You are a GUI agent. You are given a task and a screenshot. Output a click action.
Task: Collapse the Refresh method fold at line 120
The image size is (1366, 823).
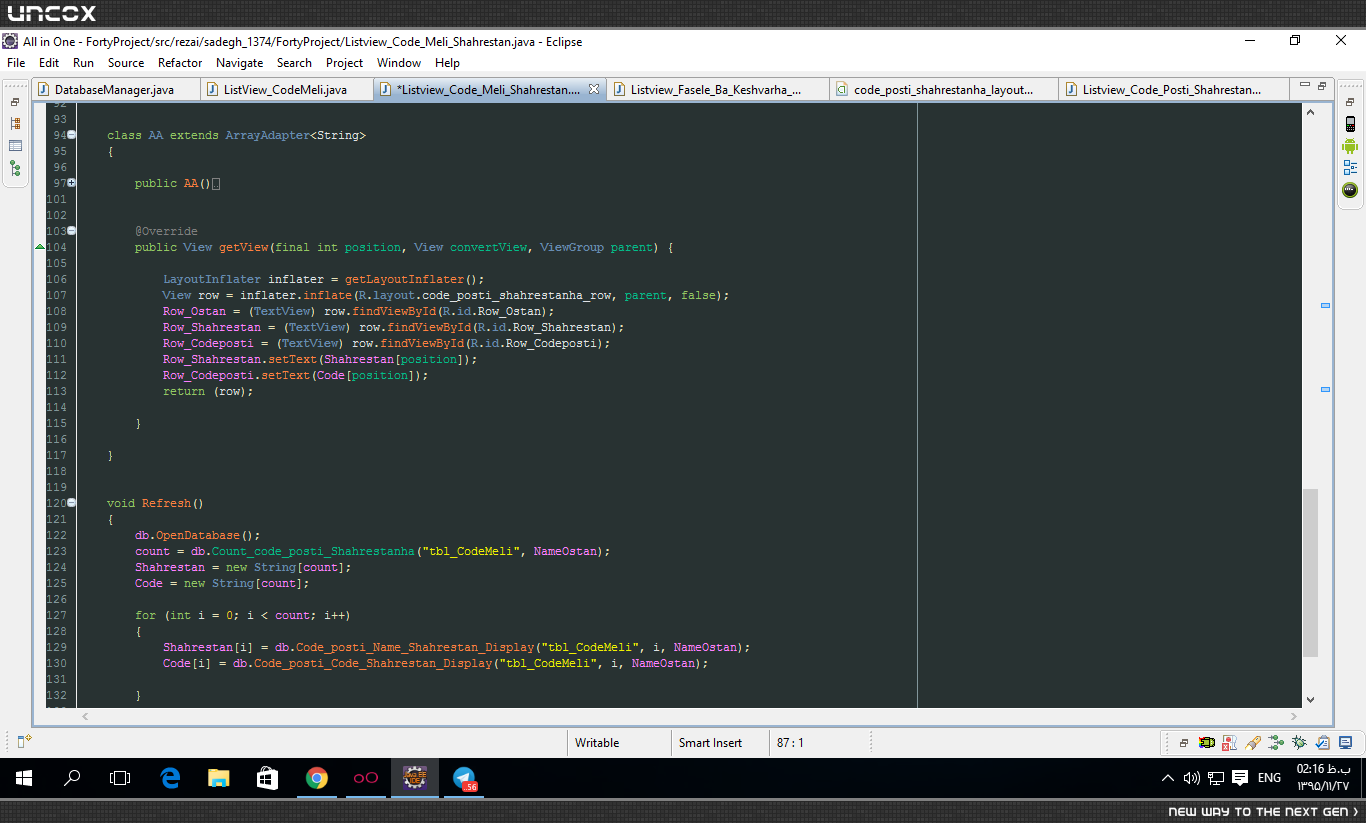(71, 503)
